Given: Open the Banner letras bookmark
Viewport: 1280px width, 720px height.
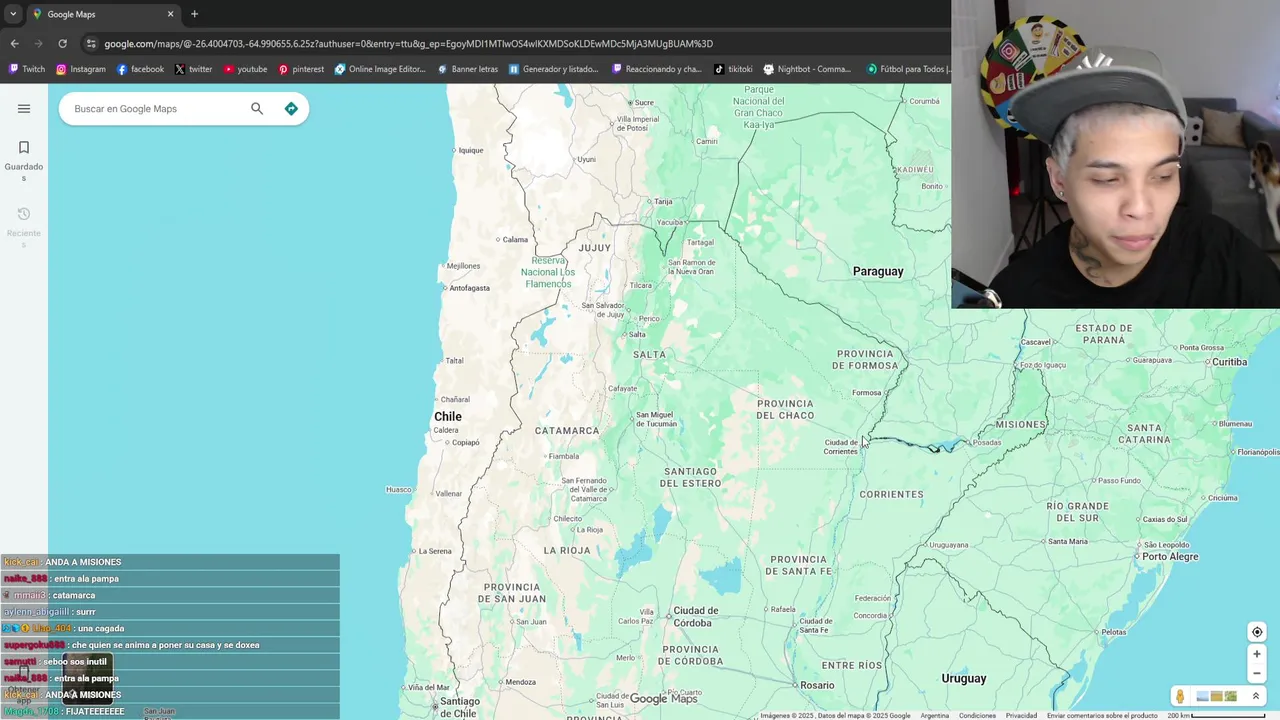Looking at the screenshot, I should click(467, 69).
